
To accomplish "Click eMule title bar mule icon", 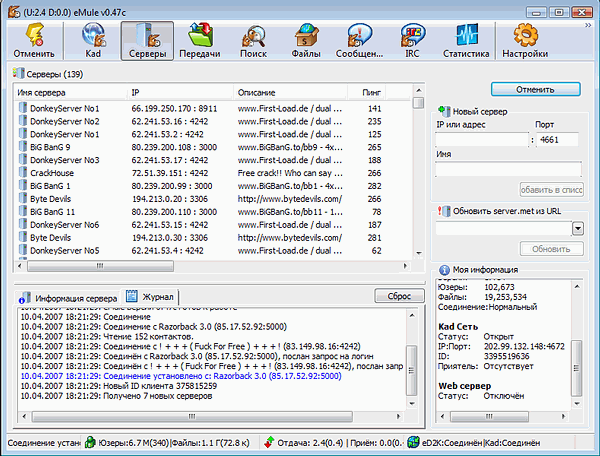I will 14,12.
